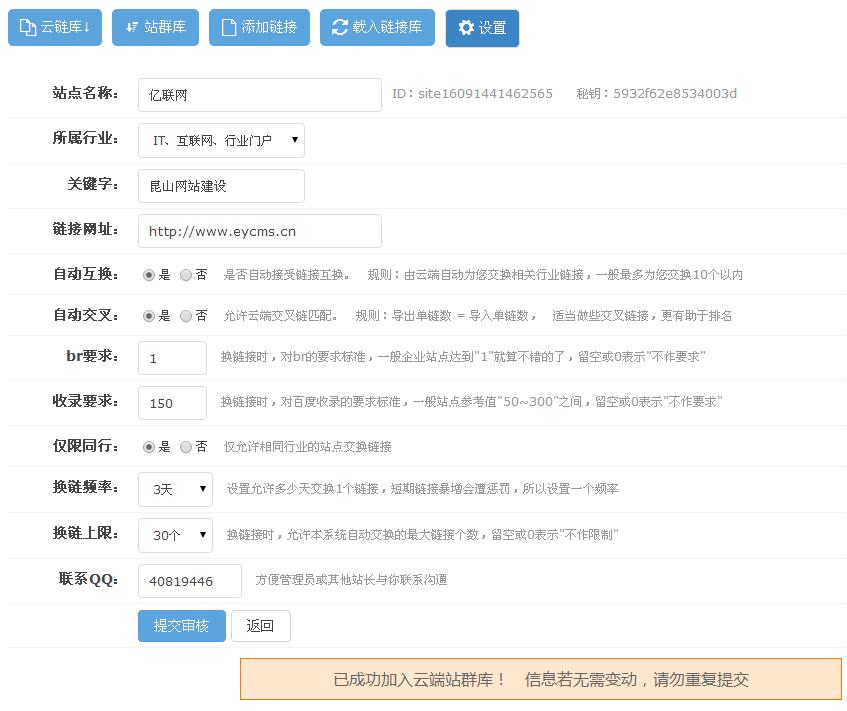Open 站群库 via its sort icon

(x=132, y=28)
